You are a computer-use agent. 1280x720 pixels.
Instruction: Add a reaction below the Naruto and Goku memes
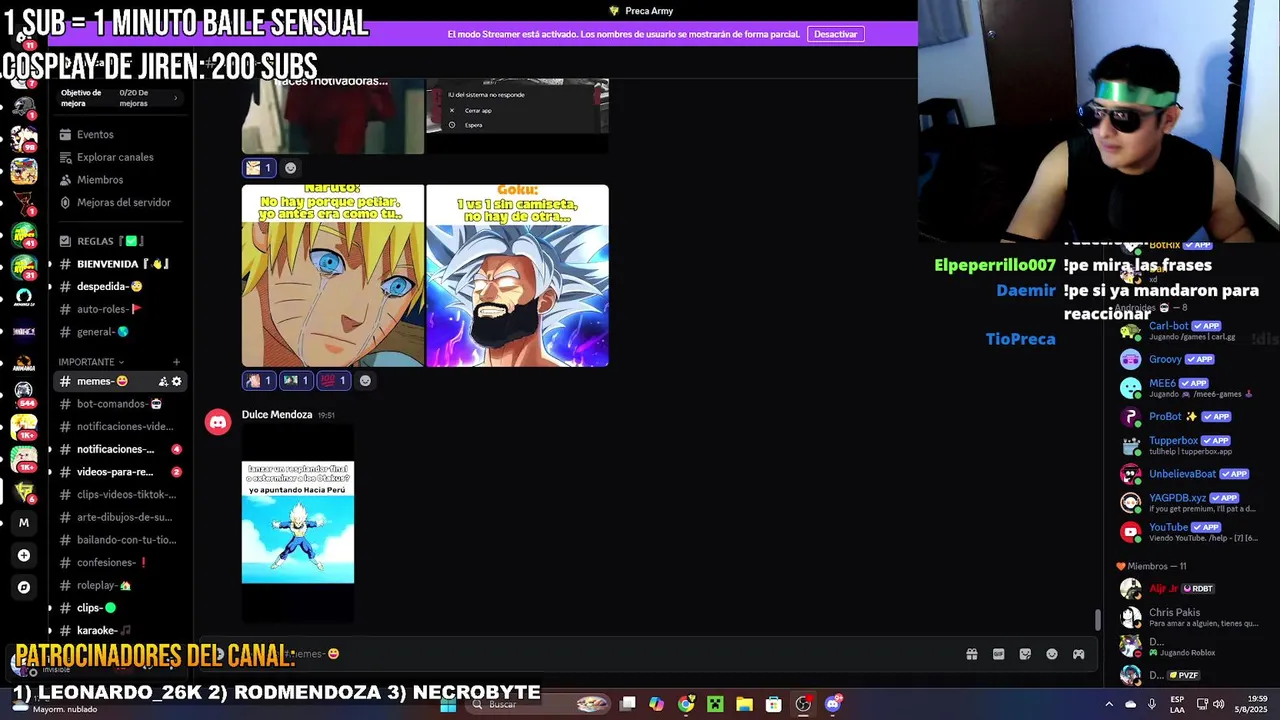point(365,380)
